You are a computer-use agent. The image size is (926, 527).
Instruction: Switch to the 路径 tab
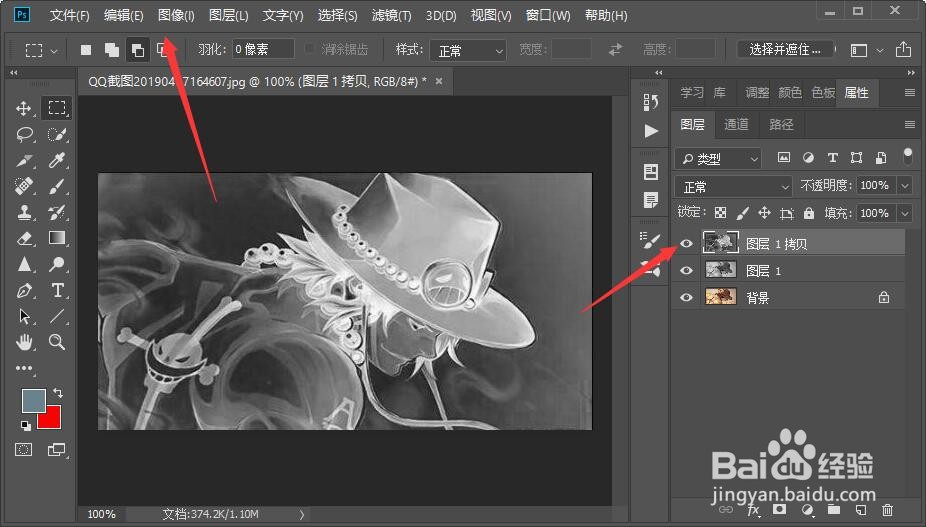coord(781,124)
